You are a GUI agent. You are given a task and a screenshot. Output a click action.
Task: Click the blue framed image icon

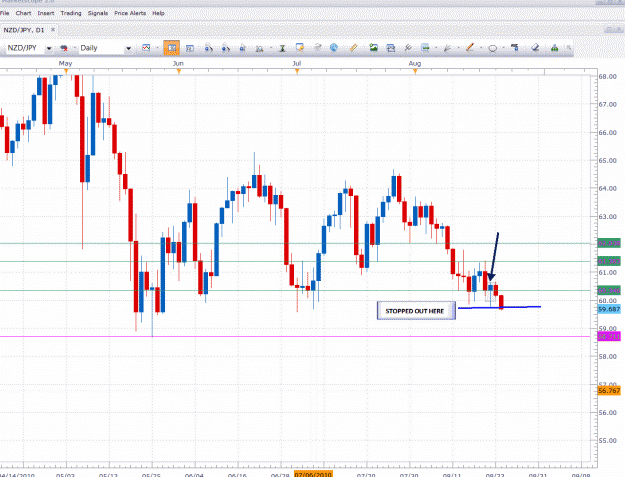tap(391, 48)
